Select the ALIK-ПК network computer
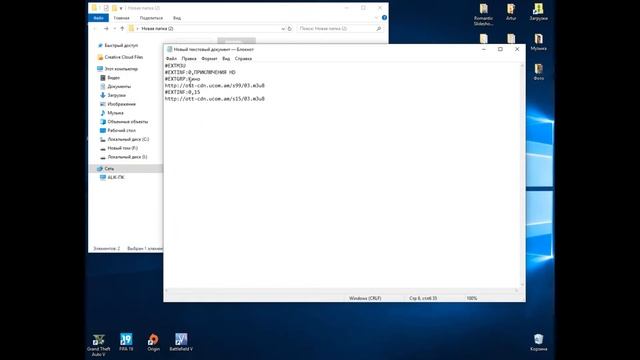640x360 pixels. (116, 178)
